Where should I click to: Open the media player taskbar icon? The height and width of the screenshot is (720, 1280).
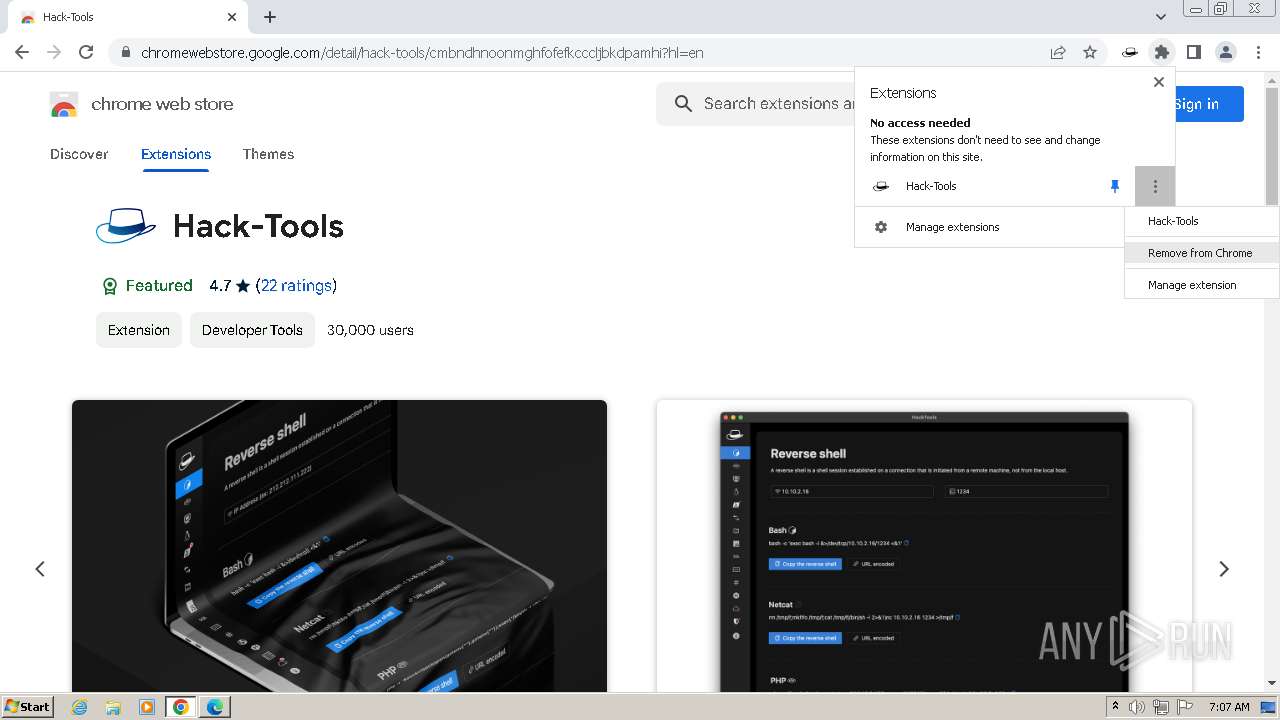pyautogui.click(x=147, y=707)
